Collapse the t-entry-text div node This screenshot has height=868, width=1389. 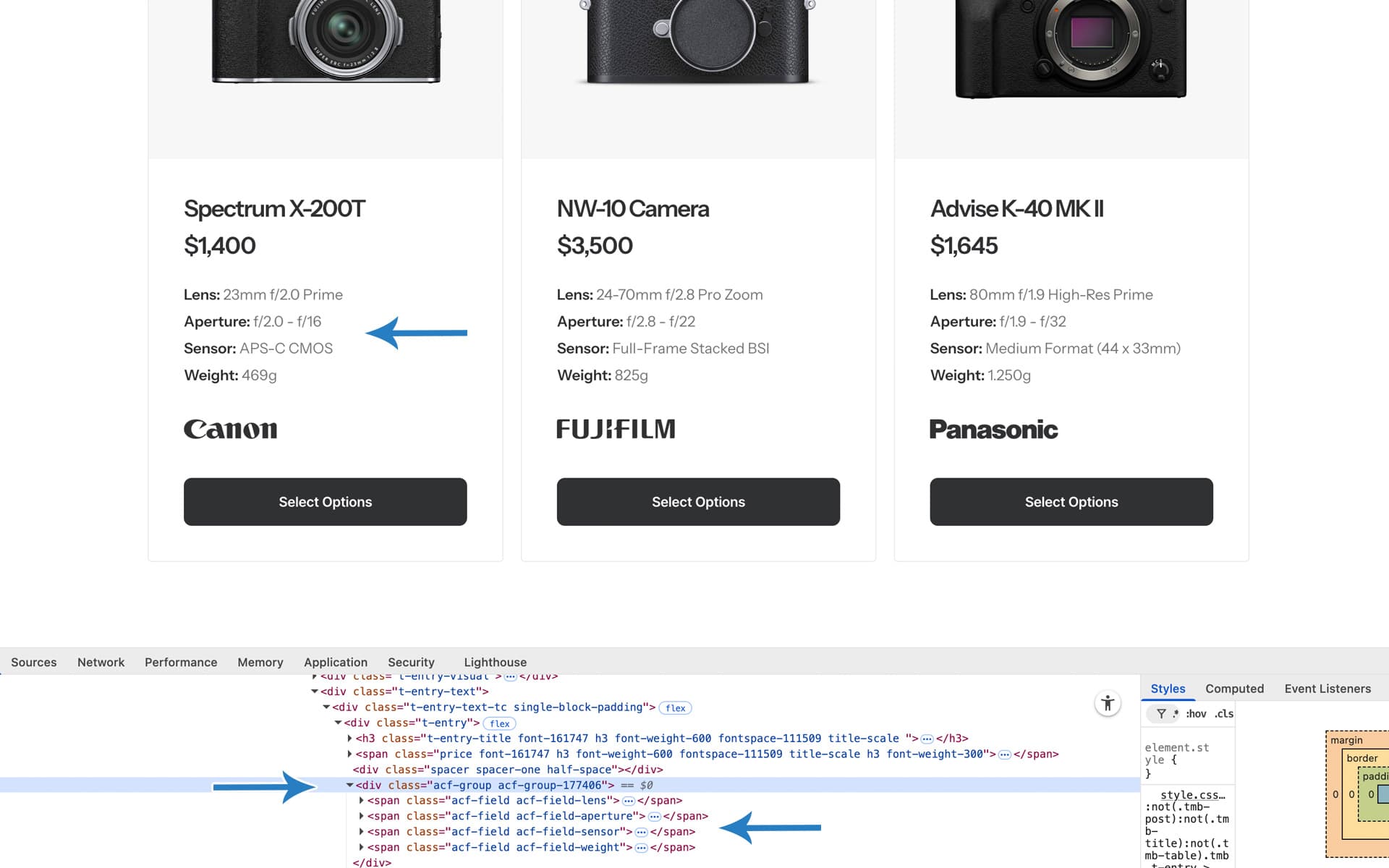(x=315, y=692)
